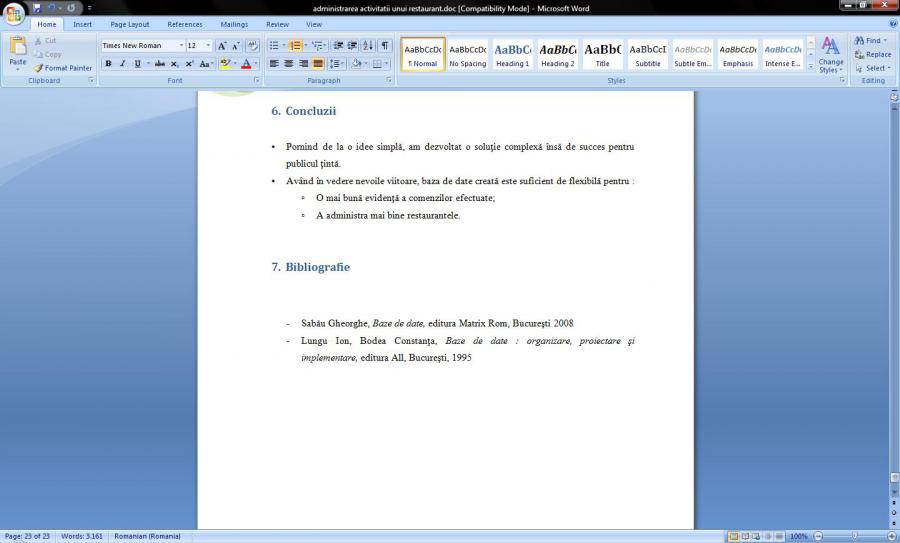Click the Sort icon in Paragraph group
Screen dimensions: 900x543
(x=368, y=46)
